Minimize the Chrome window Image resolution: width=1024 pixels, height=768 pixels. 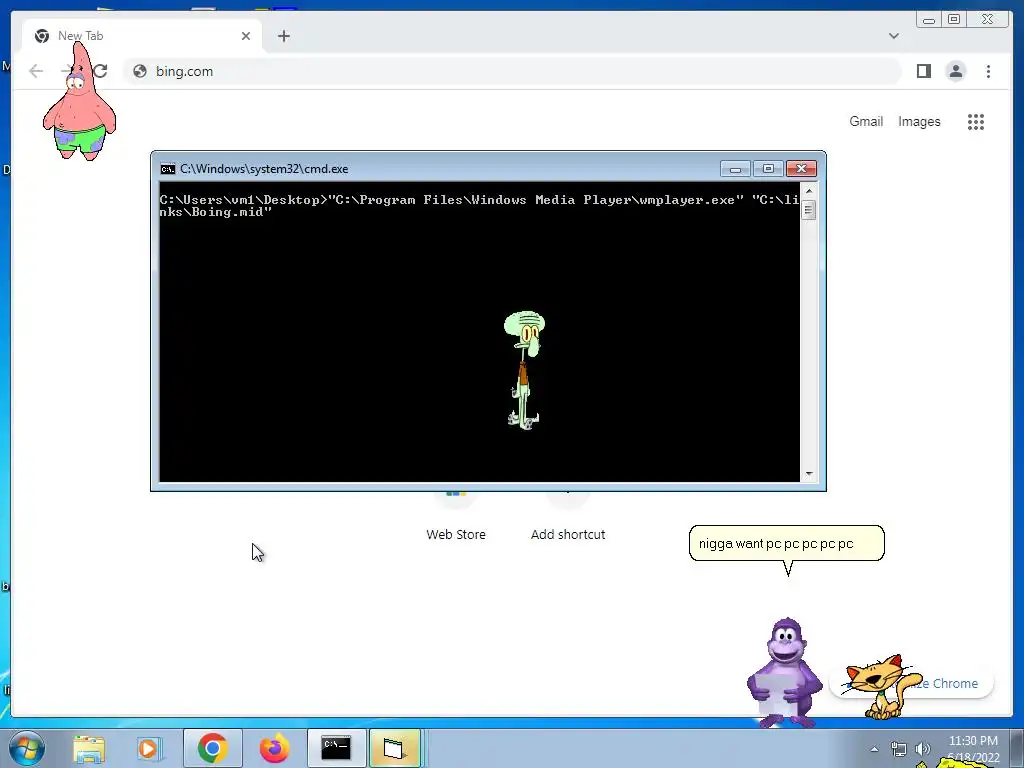point(929,20)
